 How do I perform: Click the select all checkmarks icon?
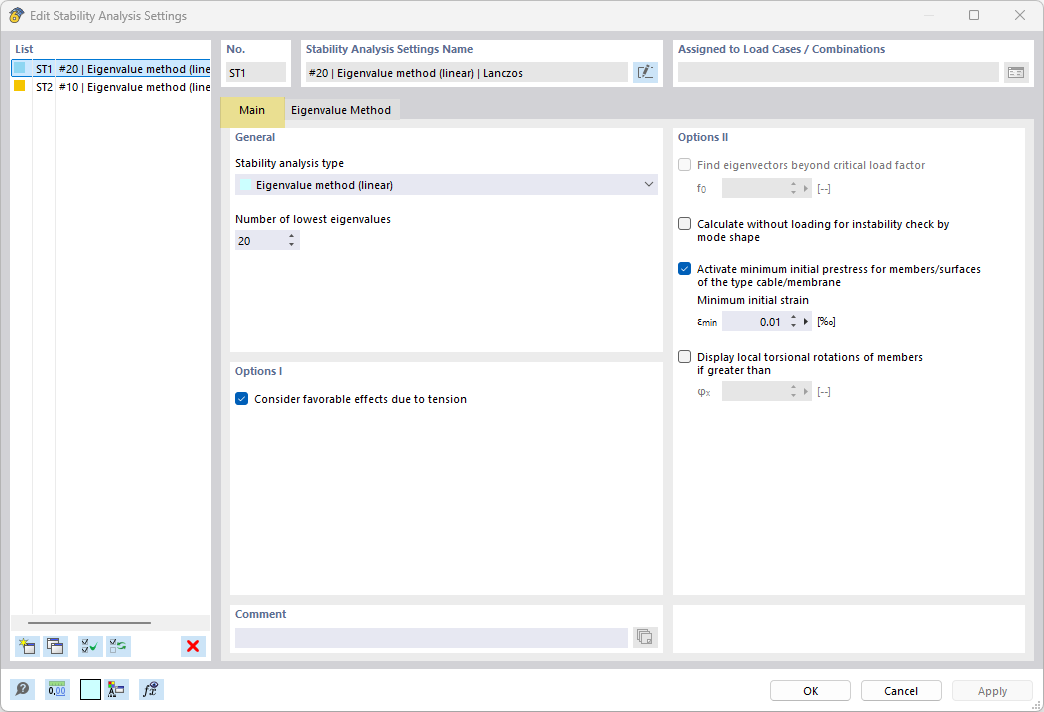[90, 646]
